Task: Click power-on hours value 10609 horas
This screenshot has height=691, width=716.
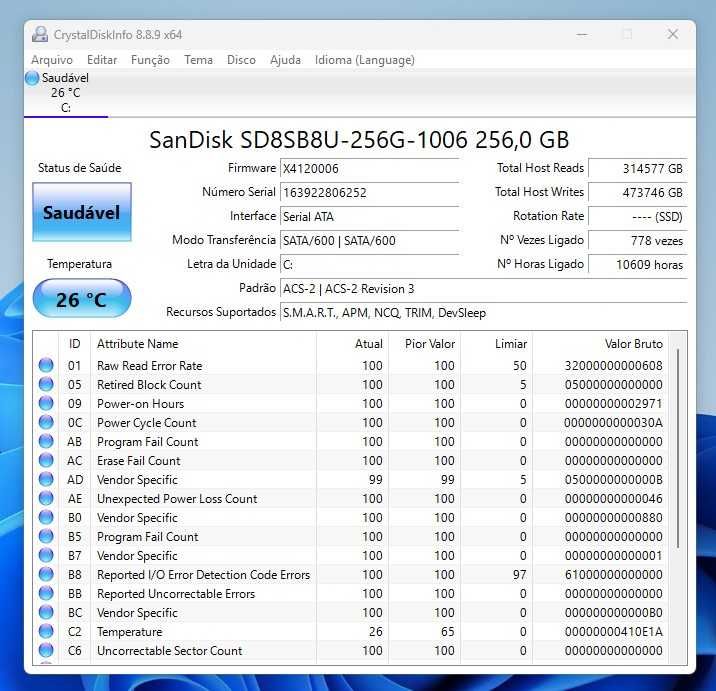Action: (x=637, y=264)
